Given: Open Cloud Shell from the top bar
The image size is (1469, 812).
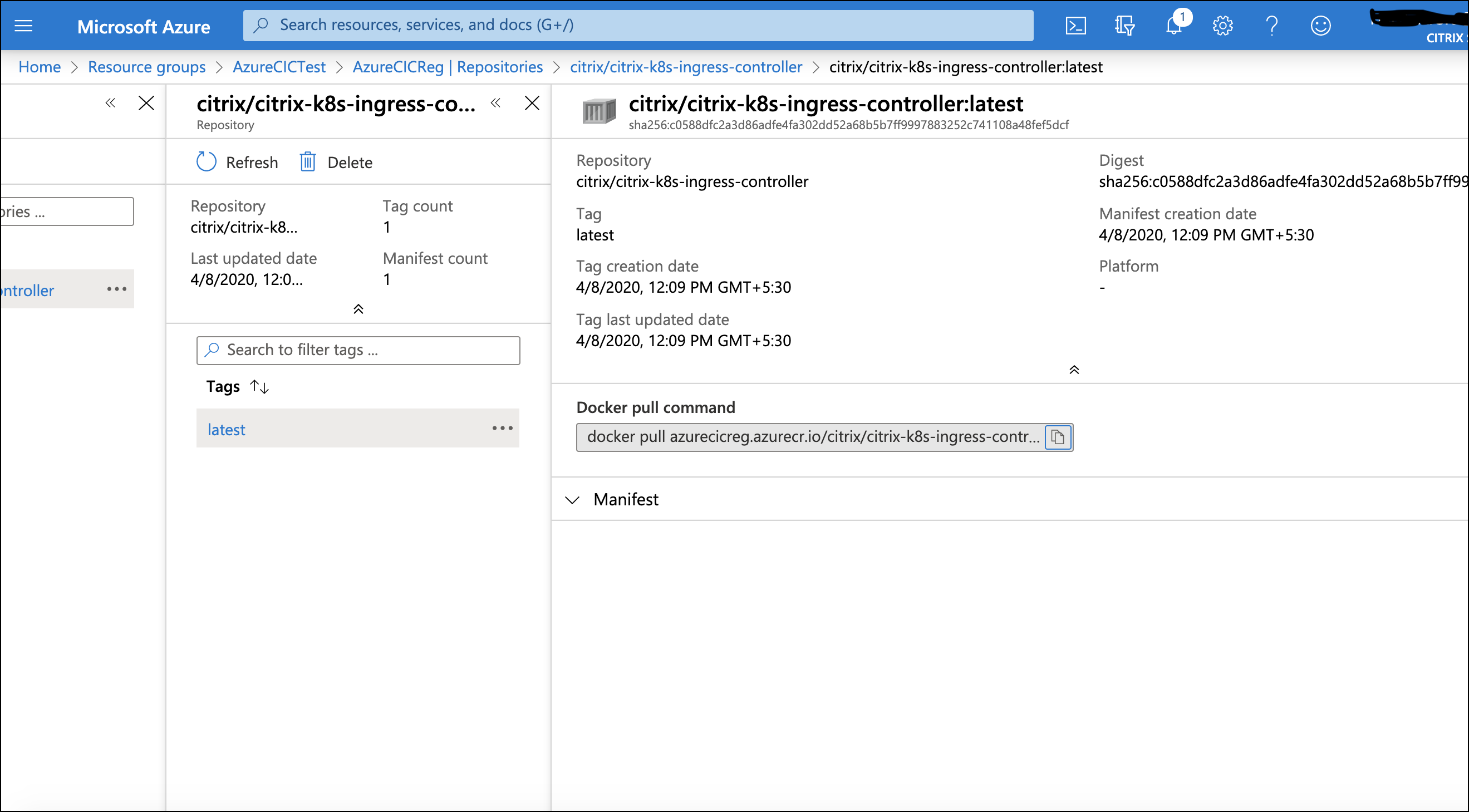Looking at the screenshot, I should coord(1075,26).
